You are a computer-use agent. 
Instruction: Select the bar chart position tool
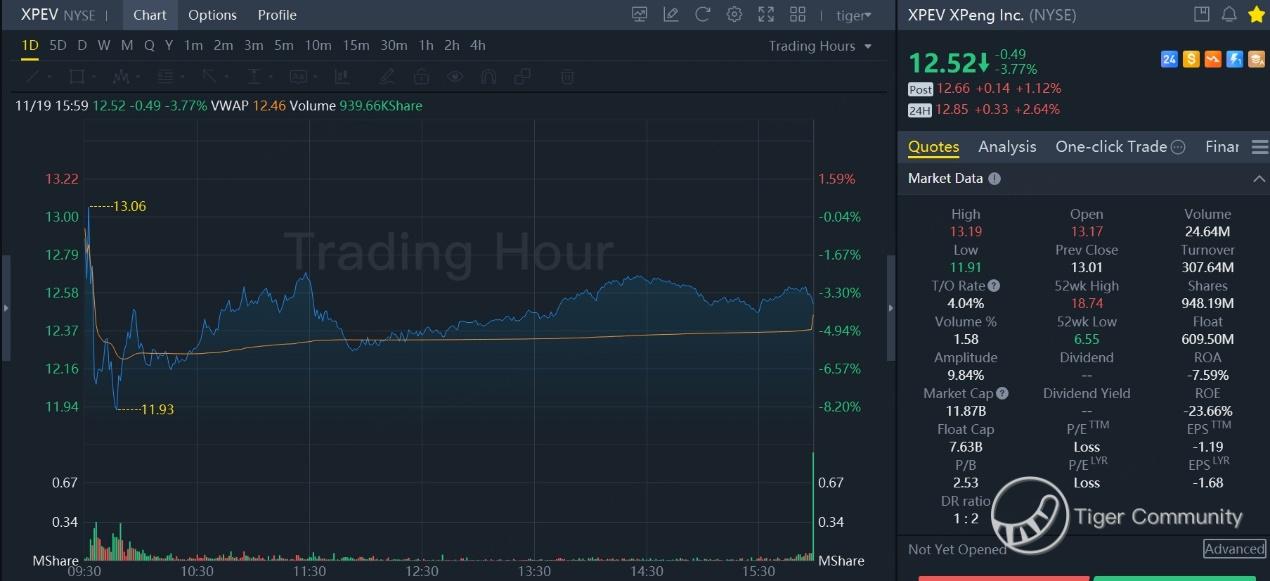tap(342, 76)
